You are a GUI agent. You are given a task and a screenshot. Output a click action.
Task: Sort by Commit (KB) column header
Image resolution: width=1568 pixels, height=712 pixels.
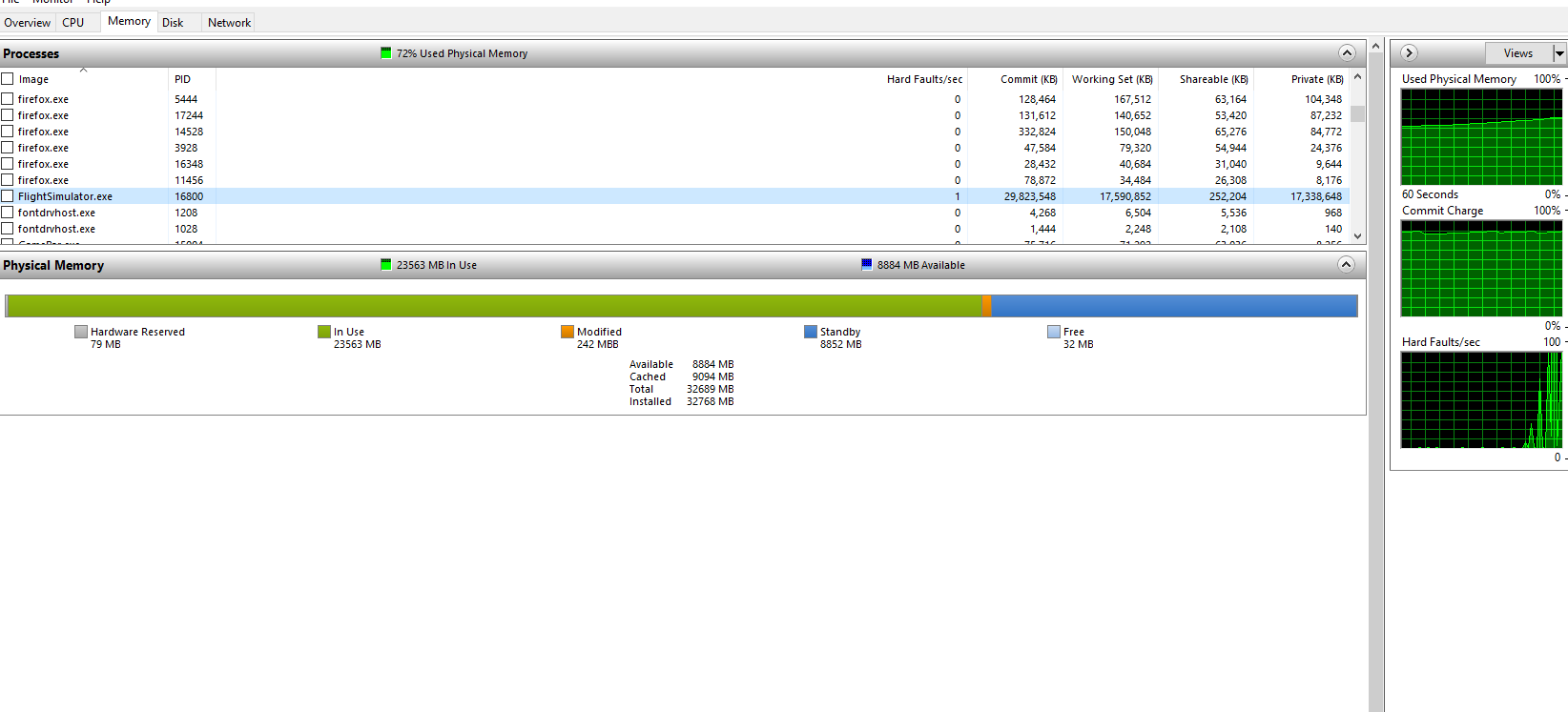tap(1027, 79)
